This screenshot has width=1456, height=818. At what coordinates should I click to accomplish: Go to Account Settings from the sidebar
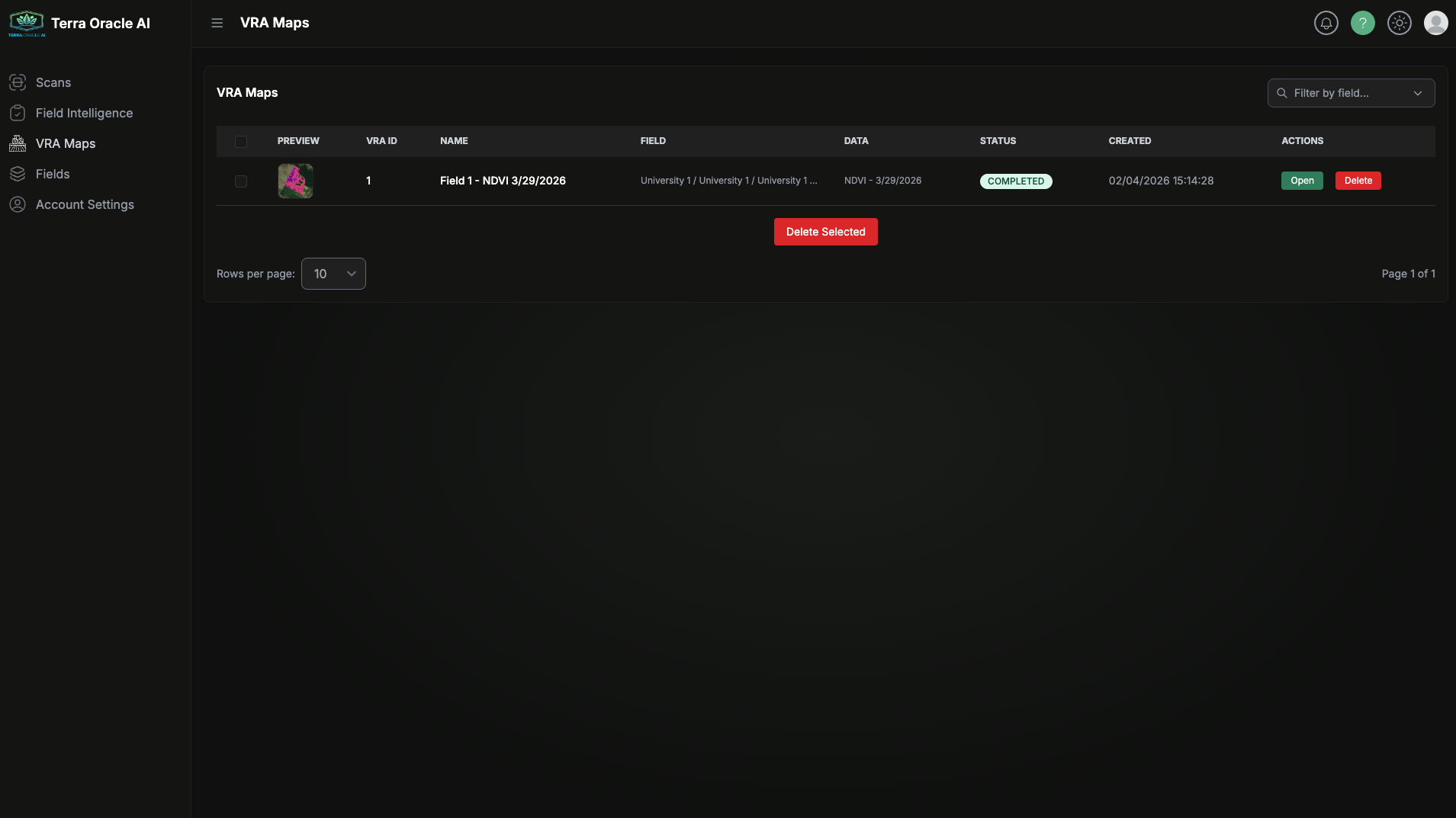(85, 204)
